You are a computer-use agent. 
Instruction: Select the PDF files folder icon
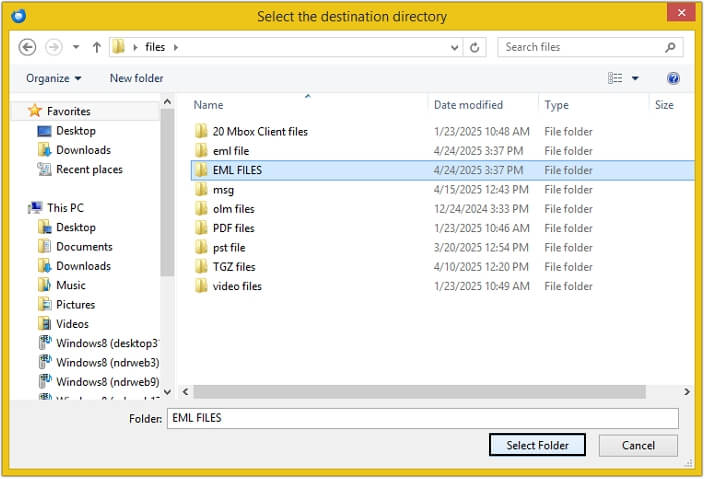coord(201,228)
